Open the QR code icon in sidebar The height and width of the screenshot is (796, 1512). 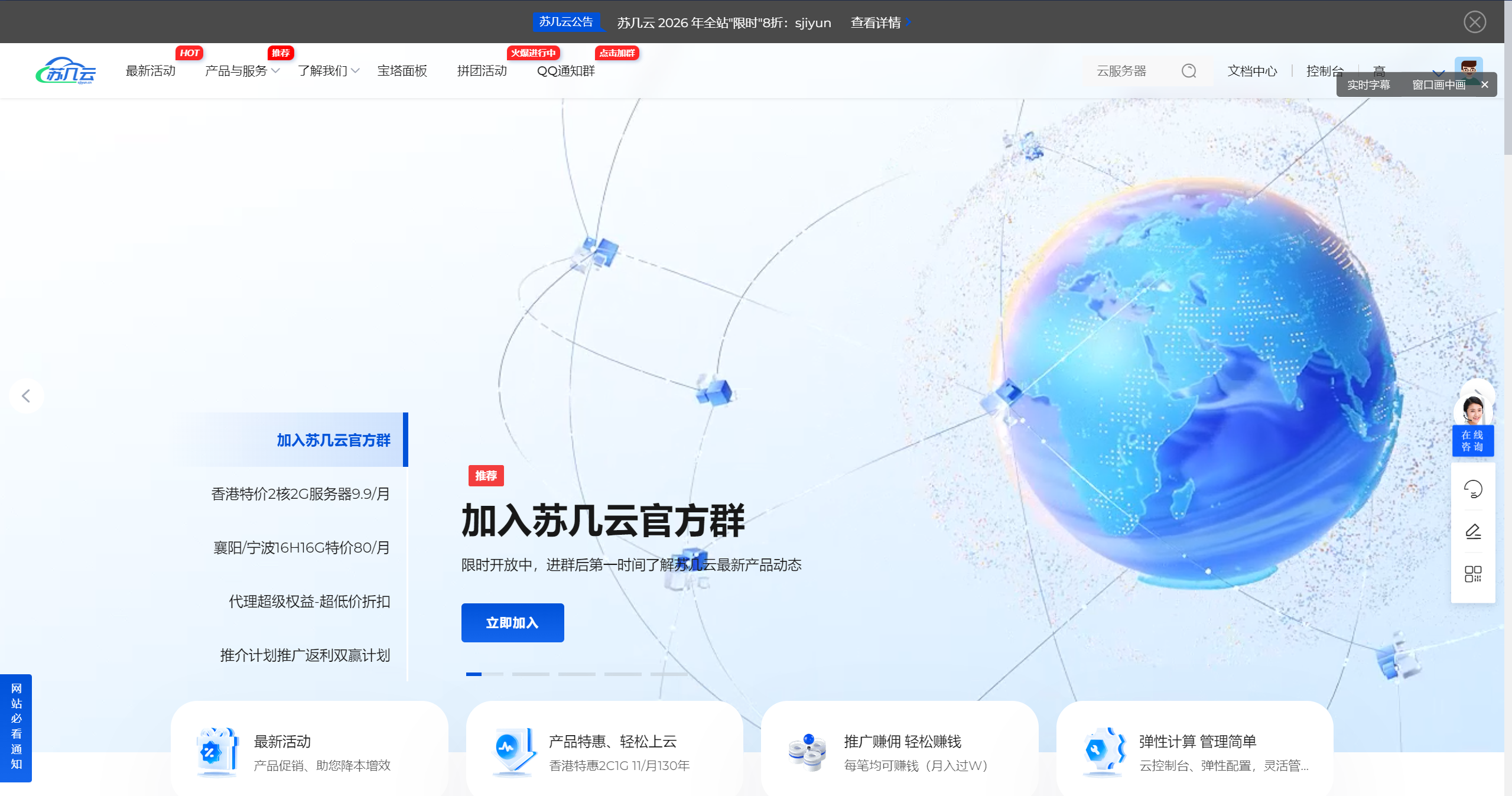pos(1472,574)
